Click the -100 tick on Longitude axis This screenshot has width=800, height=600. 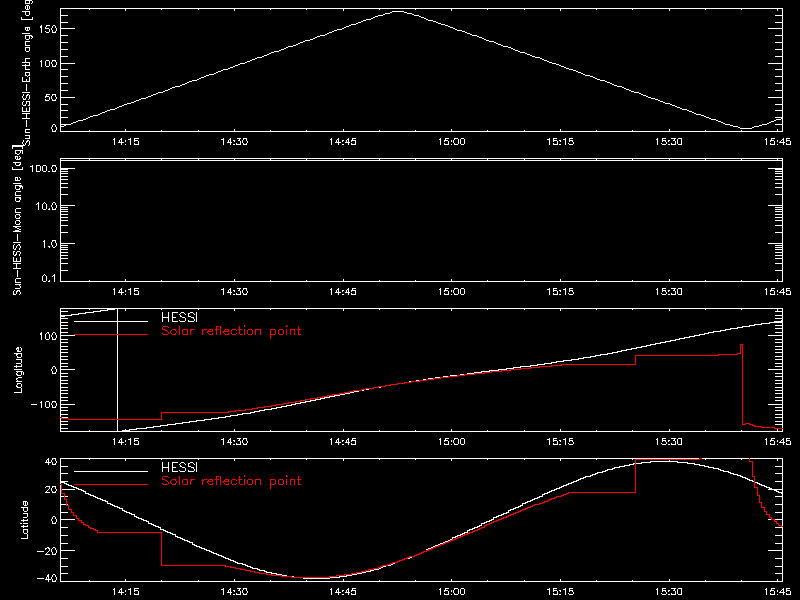(x=44, y=405)
